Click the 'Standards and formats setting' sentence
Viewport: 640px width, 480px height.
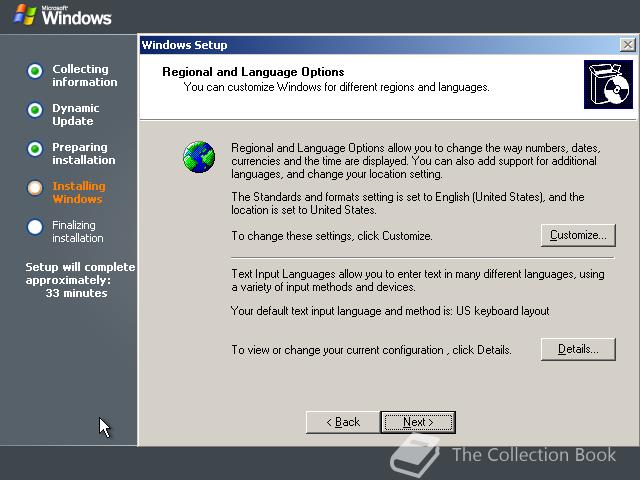click(408, 203)
